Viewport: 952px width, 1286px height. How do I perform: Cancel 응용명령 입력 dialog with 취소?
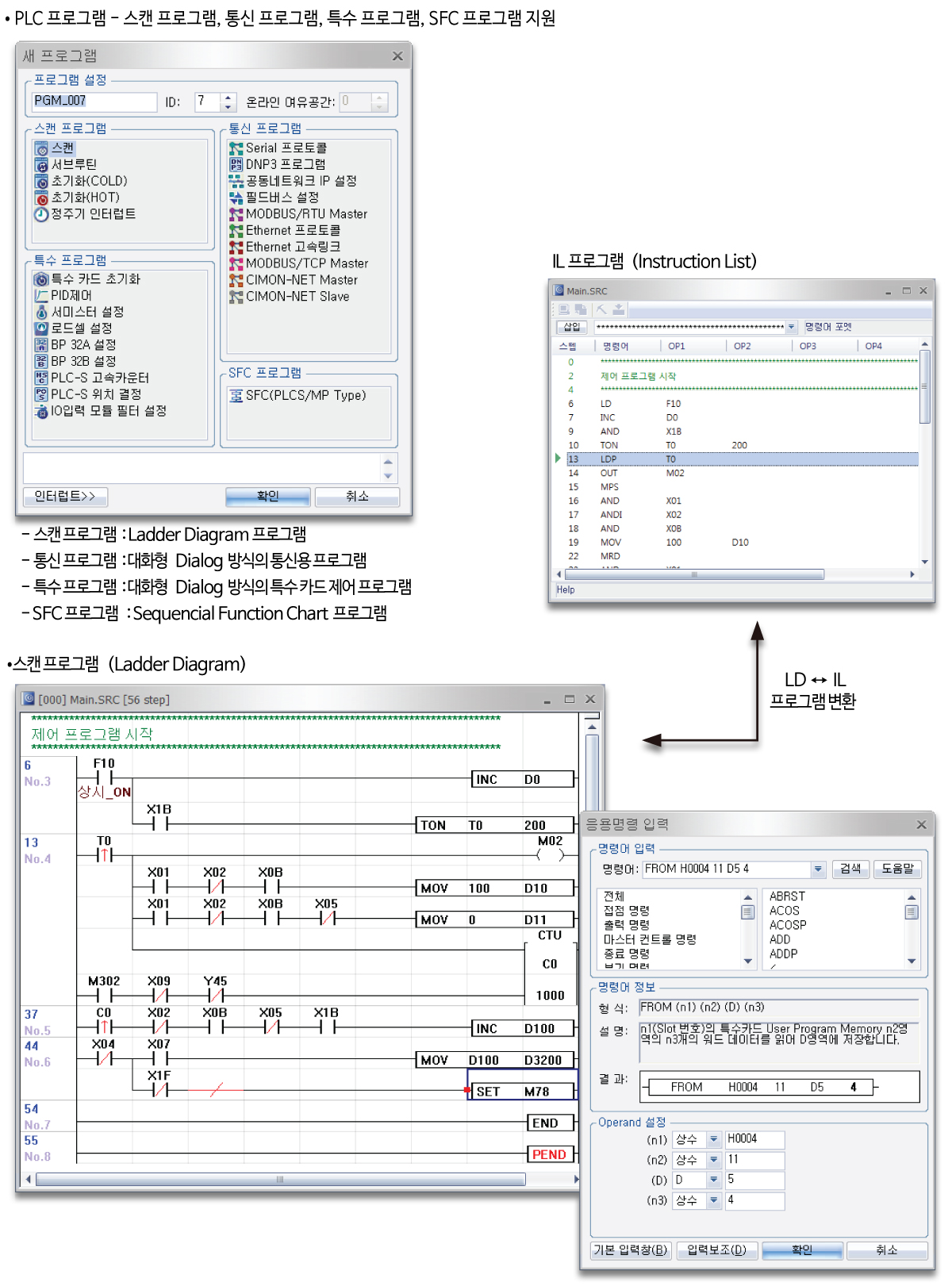point(887,1250)
